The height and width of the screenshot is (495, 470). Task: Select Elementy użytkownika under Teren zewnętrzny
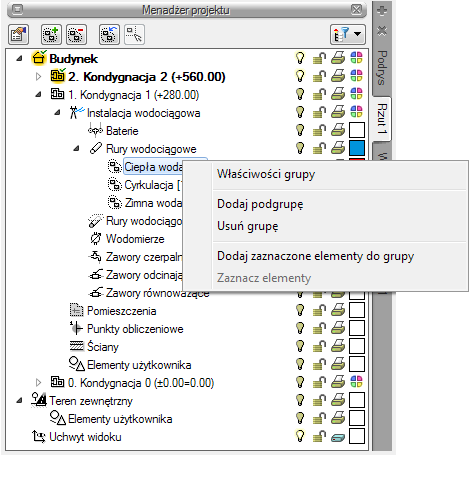120,419
